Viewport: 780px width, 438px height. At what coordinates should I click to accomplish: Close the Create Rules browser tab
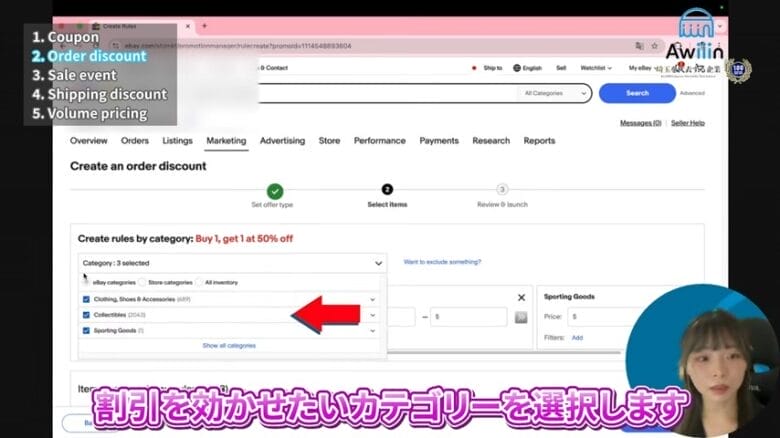pyautogui.click(x=188, y=26)
